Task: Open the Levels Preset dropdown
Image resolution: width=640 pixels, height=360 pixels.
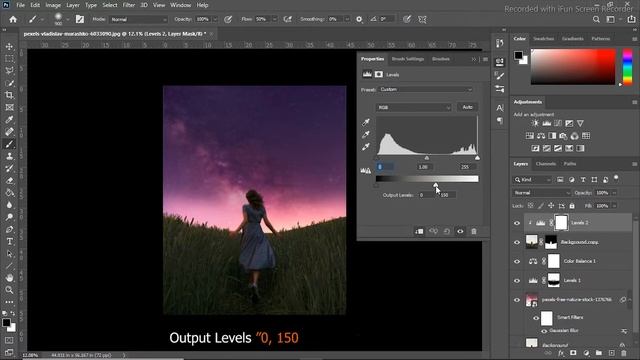Action: coord(425,89)
